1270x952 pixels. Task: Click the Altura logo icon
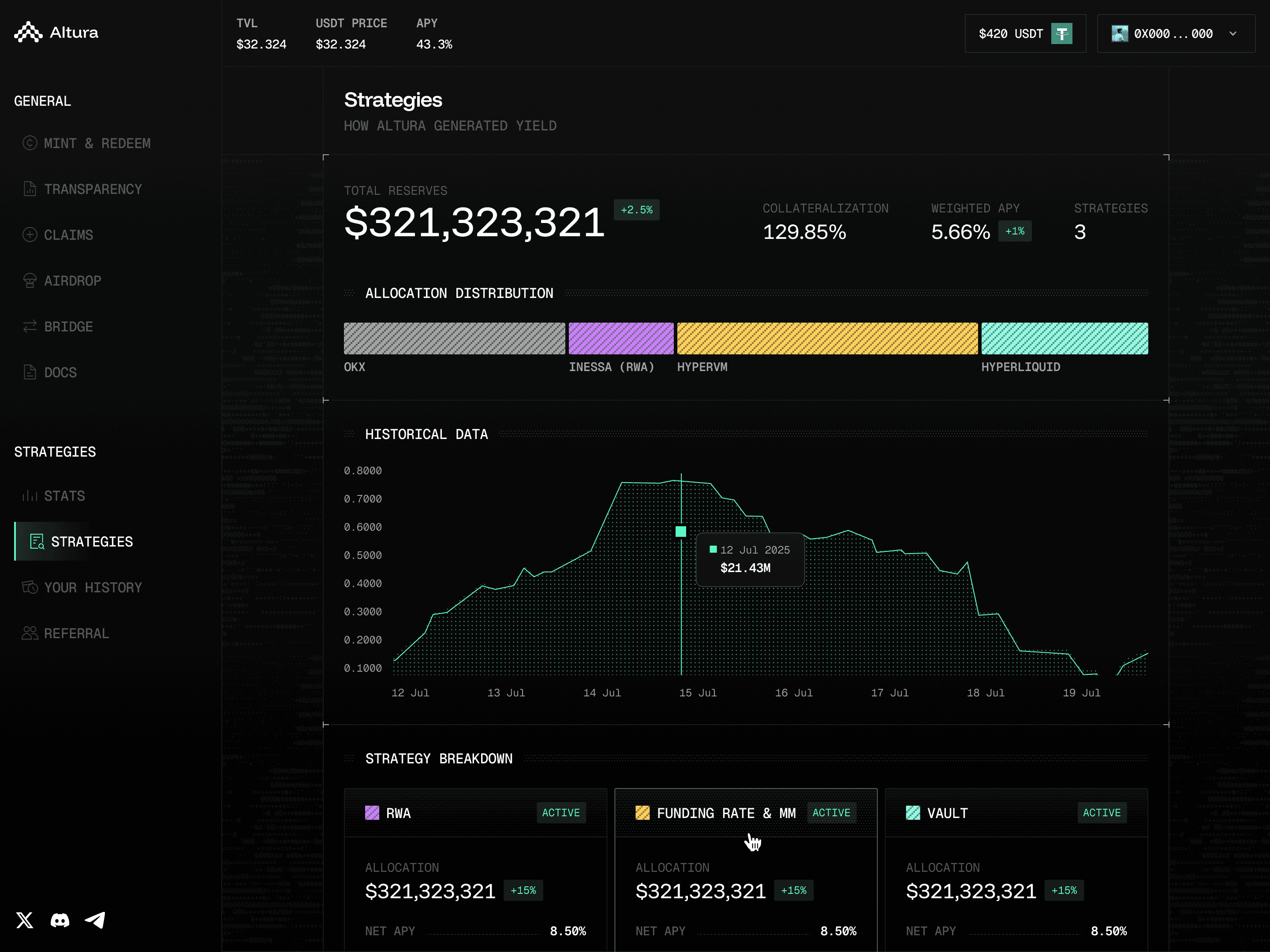pos(28,33)
